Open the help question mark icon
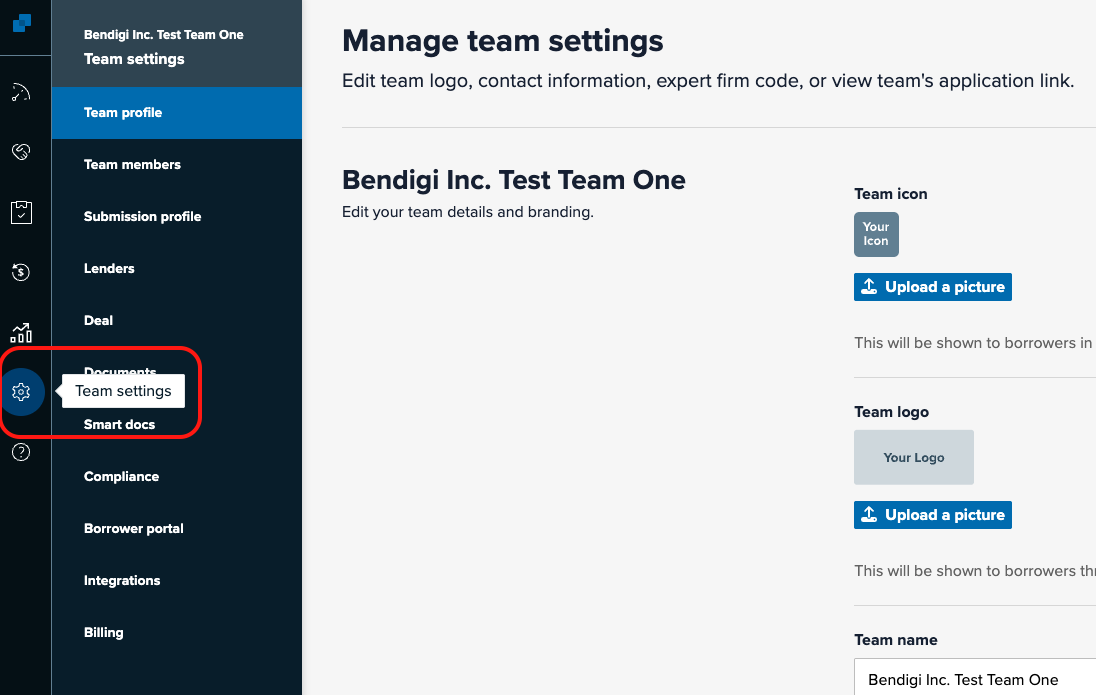The image size is (1096, 695). click(x=21, y=452)
